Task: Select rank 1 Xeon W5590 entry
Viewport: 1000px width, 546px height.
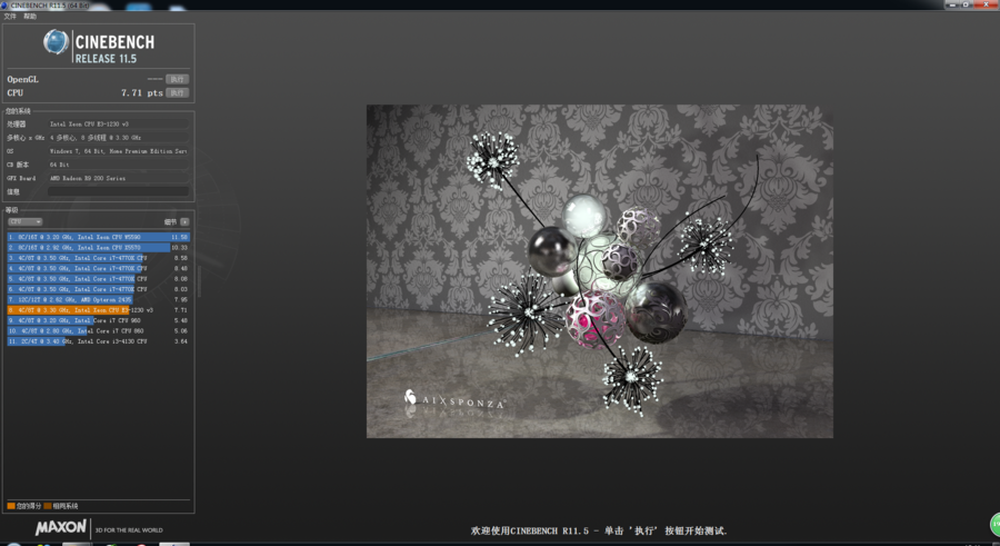Action: point(98,237)
